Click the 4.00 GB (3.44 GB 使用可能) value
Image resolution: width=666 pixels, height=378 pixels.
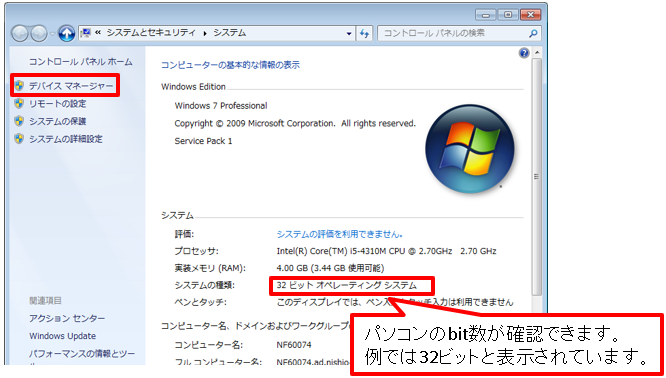tap(330, 268)
